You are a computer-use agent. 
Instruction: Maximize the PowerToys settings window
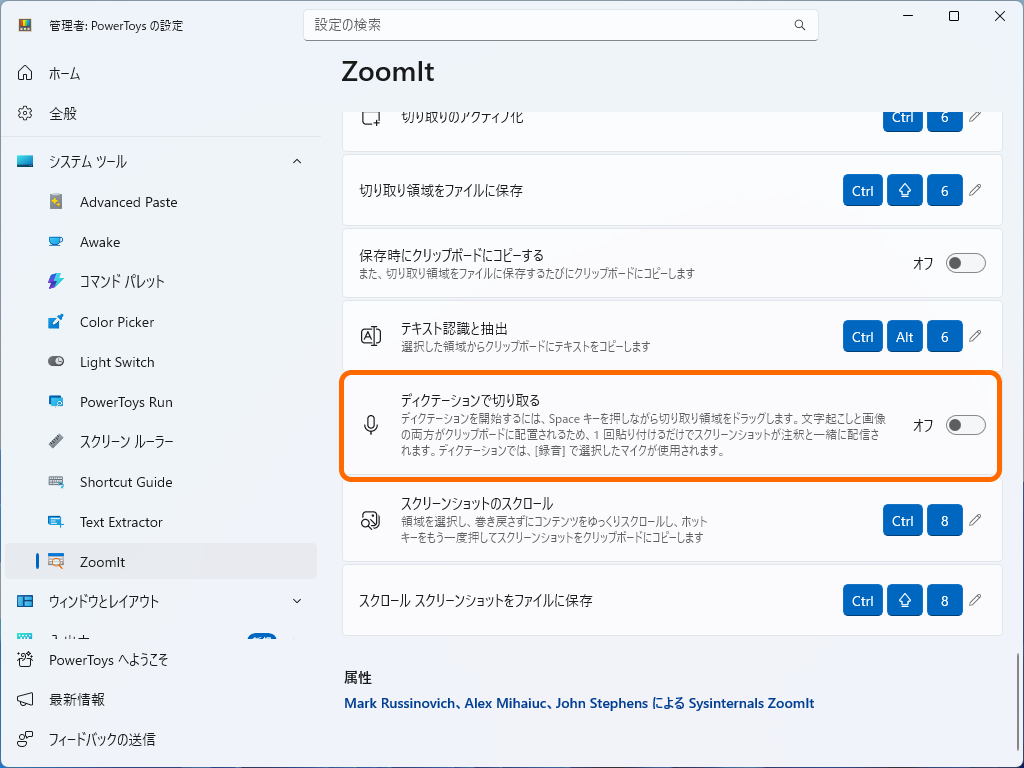click(954, 16)
